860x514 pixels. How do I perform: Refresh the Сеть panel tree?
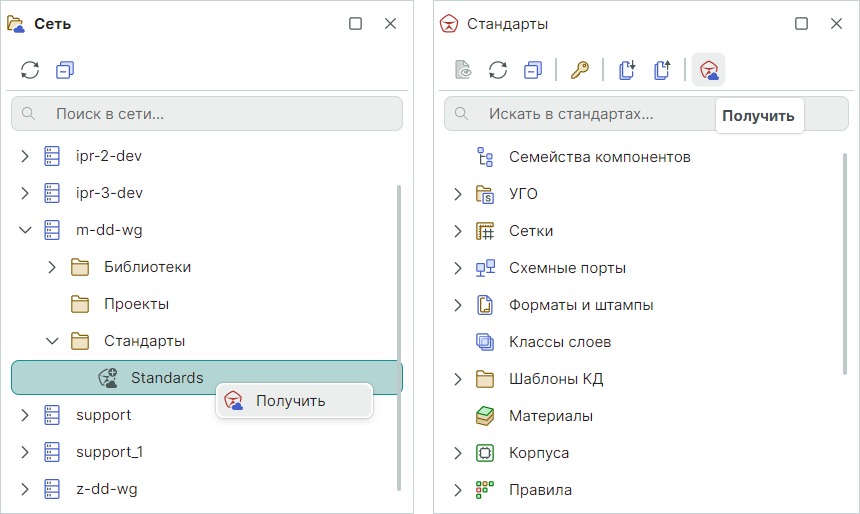coord(30,70)
